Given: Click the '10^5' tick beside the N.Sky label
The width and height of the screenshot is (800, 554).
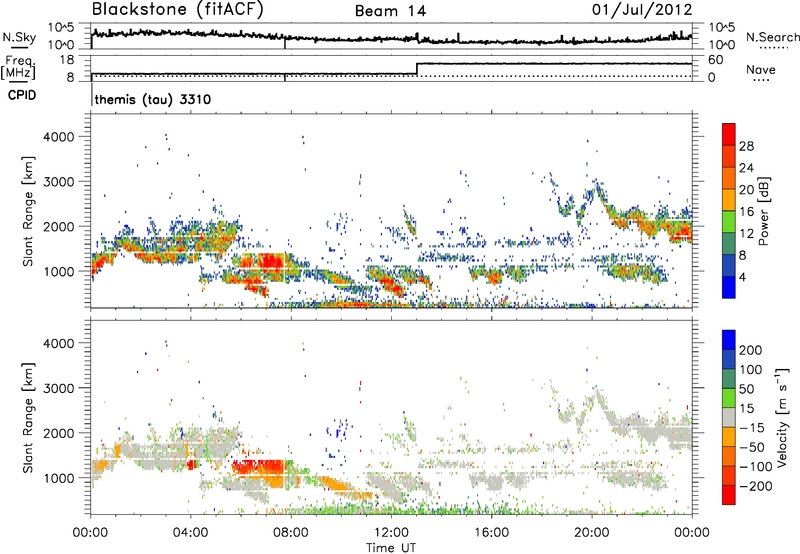Looking at the screenshot, I should (x=62, y=28).
